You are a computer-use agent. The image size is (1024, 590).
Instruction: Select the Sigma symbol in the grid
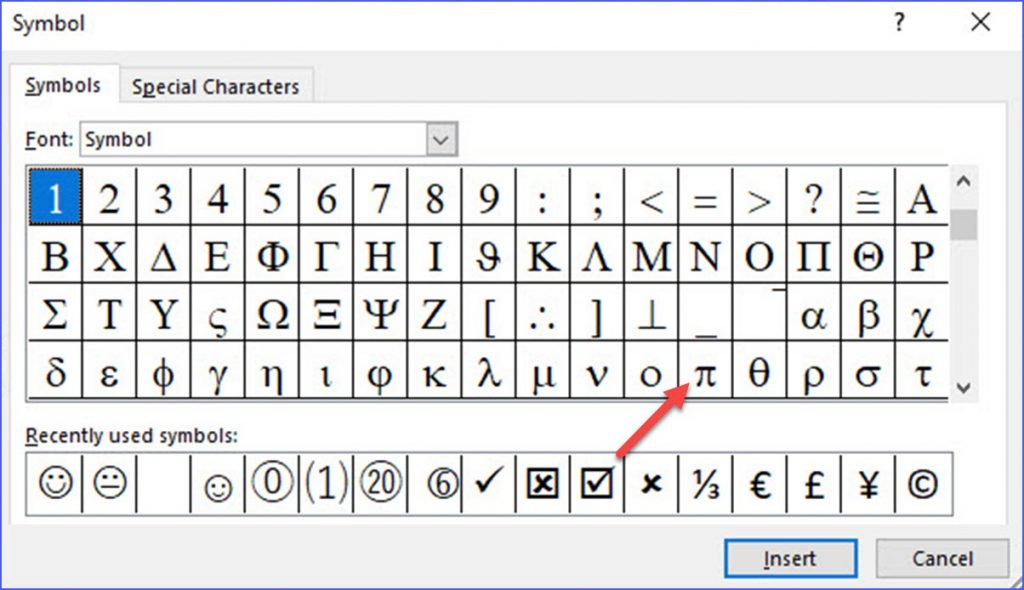click(55, 313)
